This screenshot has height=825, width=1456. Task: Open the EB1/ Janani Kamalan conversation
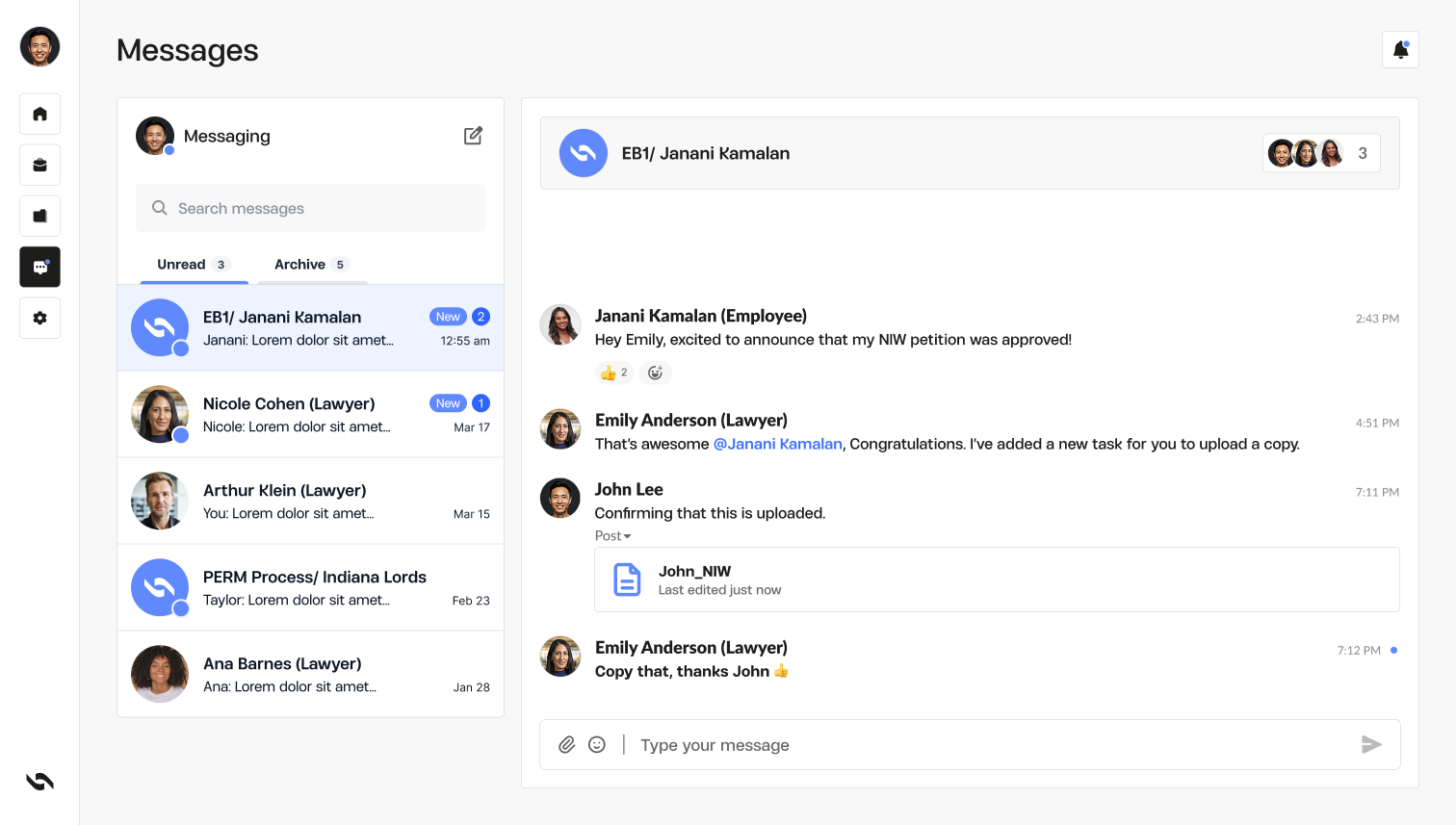pos(310,327)
